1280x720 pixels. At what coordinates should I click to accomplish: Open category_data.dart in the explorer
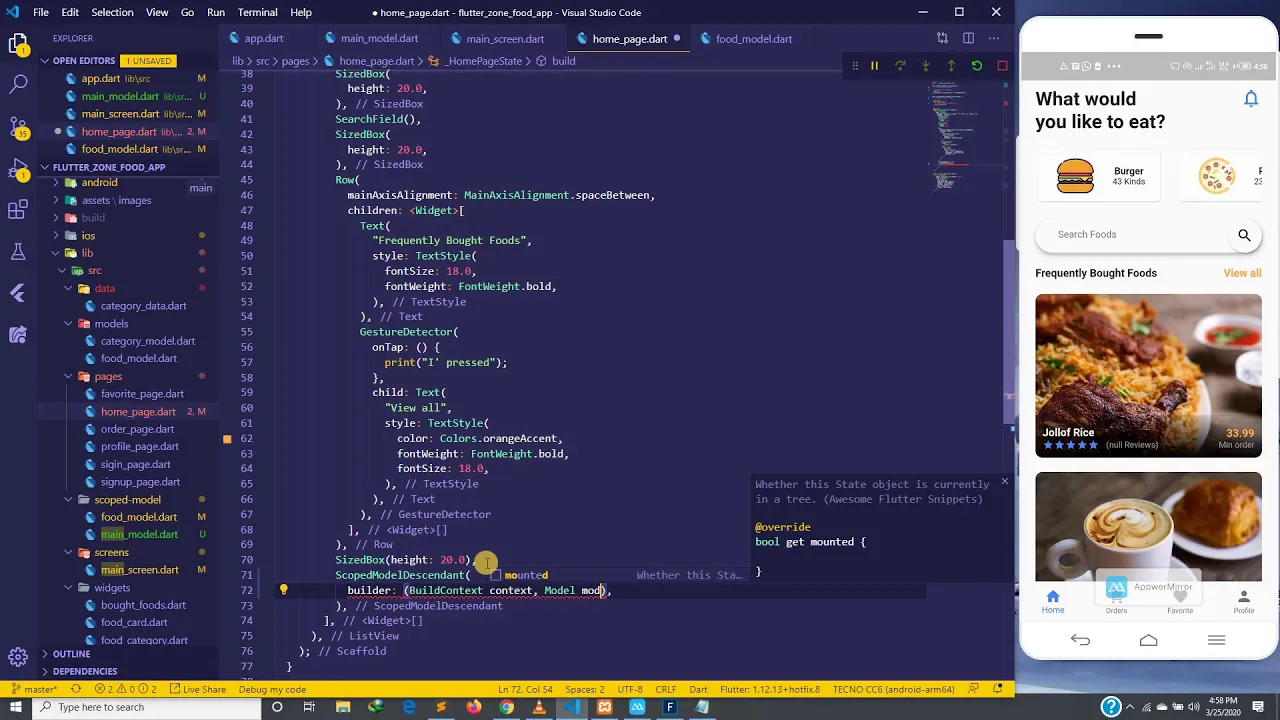143,306
